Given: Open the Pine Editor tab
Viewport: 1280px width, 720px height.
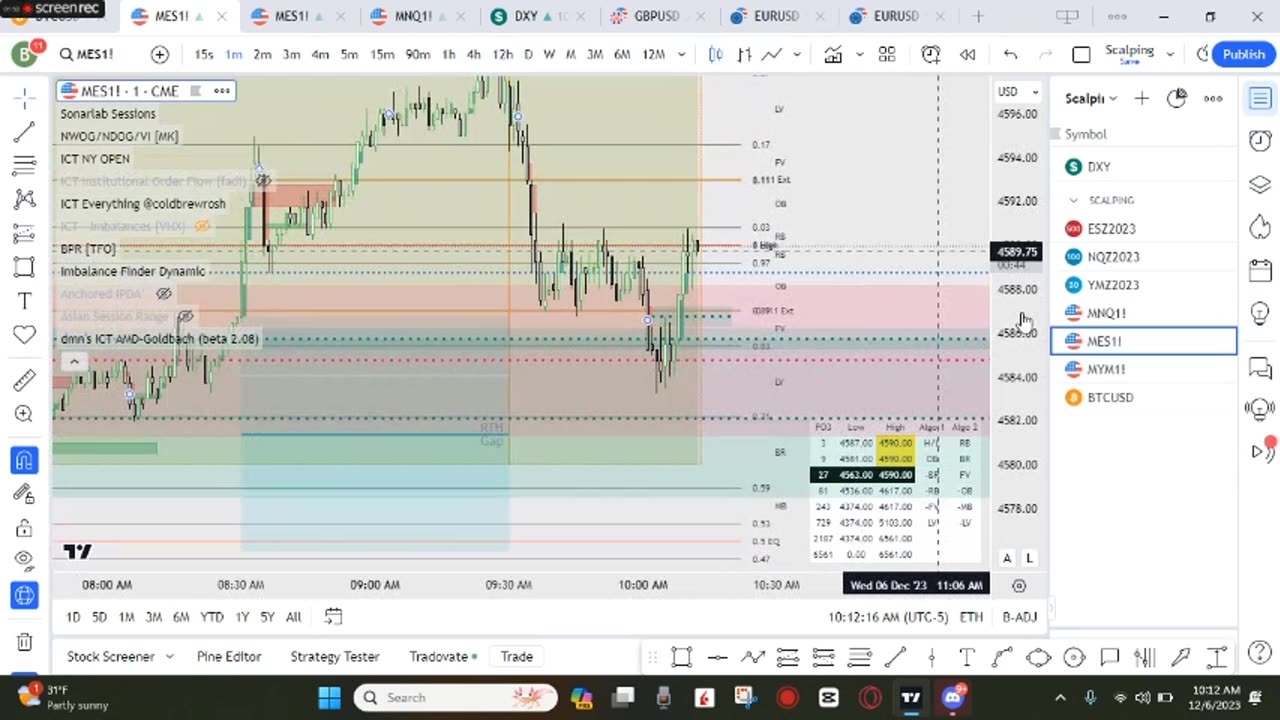Looking at the screenshot, I should pos(229,656).
